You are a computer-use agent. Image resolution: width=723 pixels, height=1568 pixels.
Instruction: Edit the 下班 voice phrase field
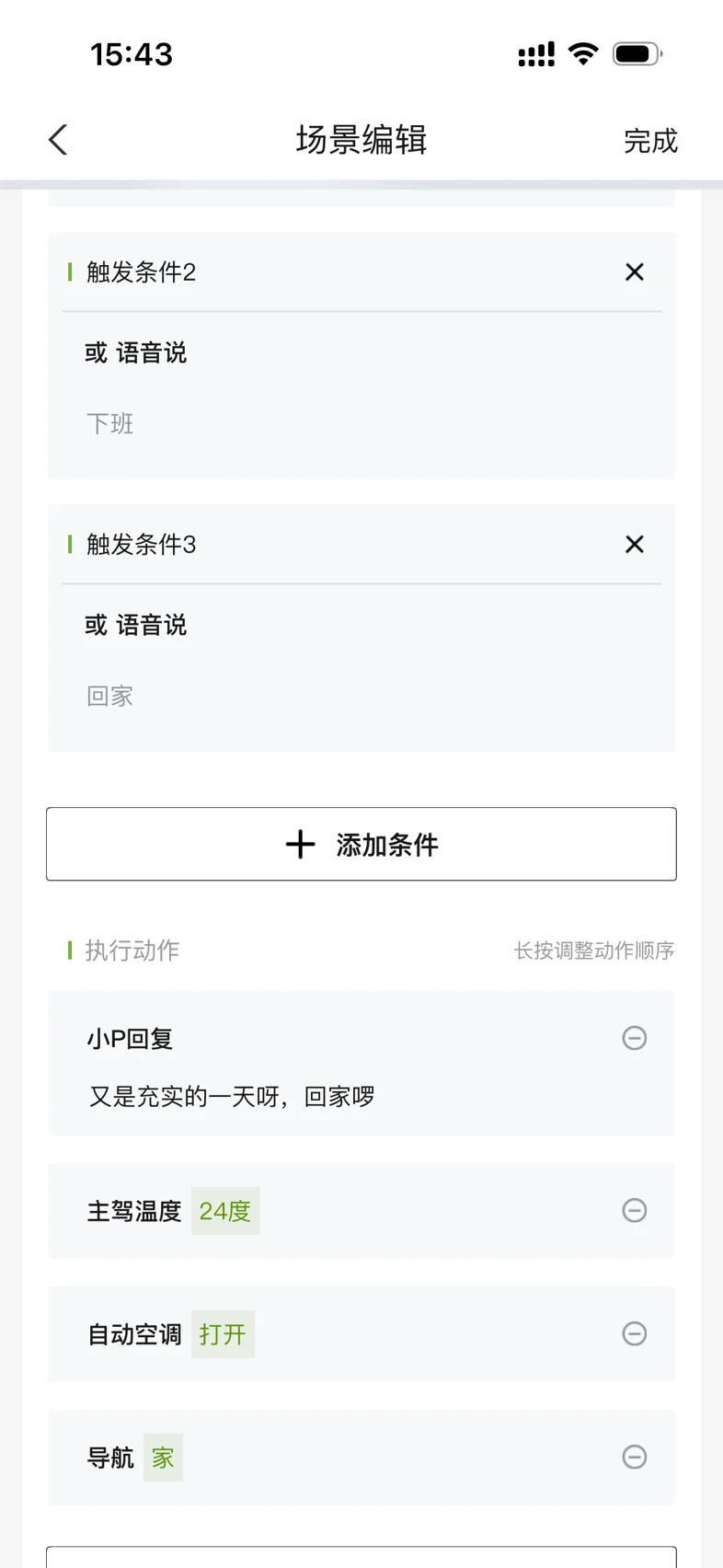[x=110, y=423]
